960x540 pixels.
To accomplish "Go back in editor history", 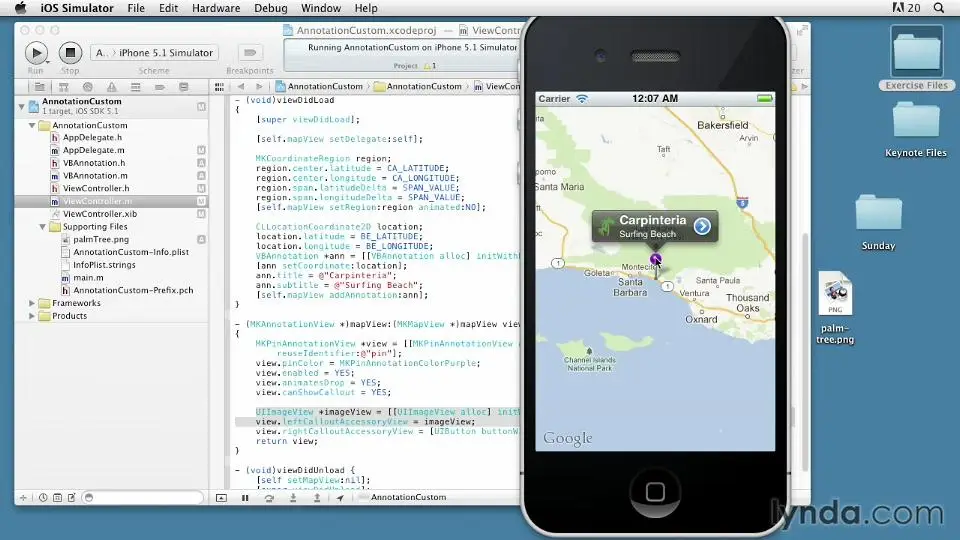I will (241, 87).
